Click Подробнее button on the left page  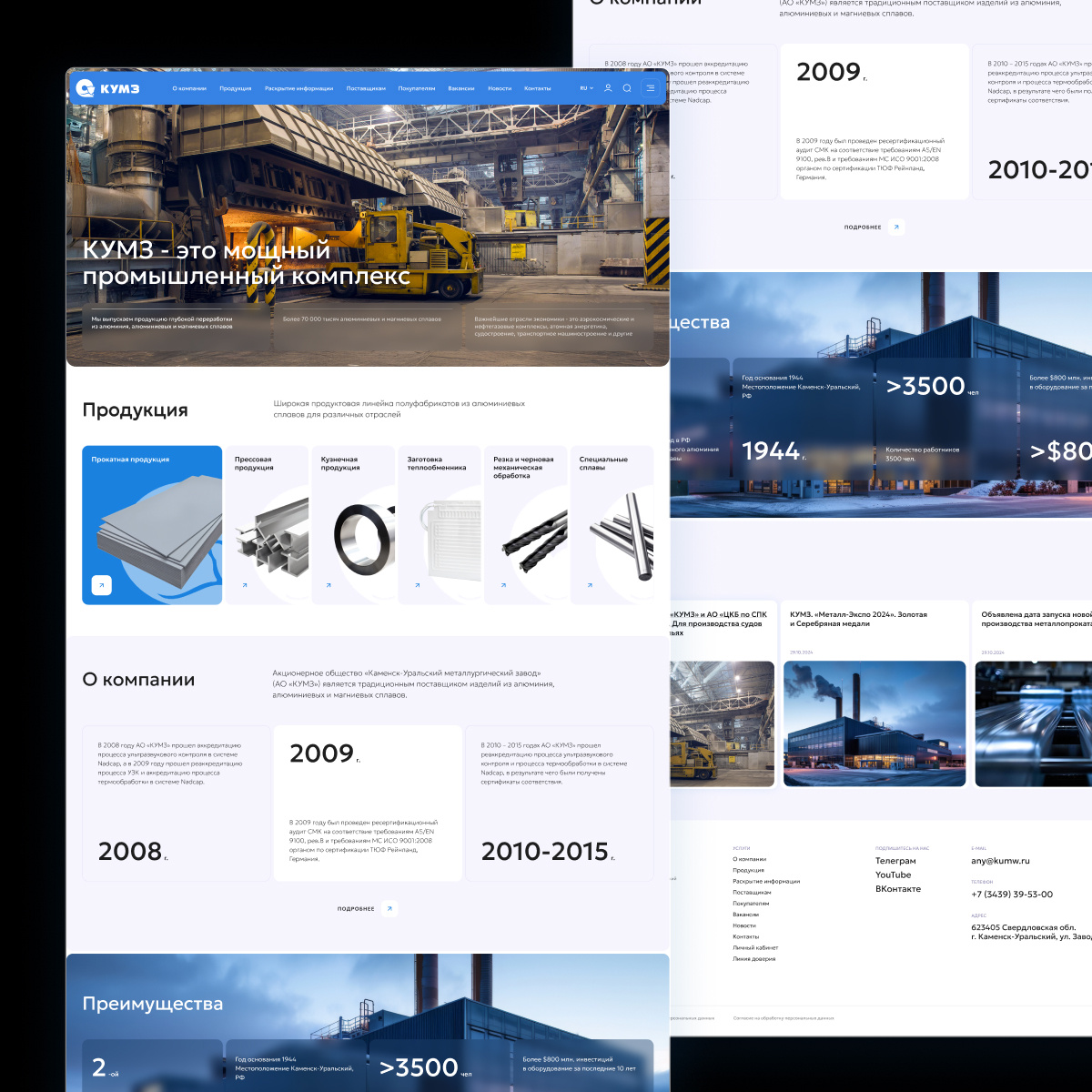pyautogui.click(x=368, y=908)
